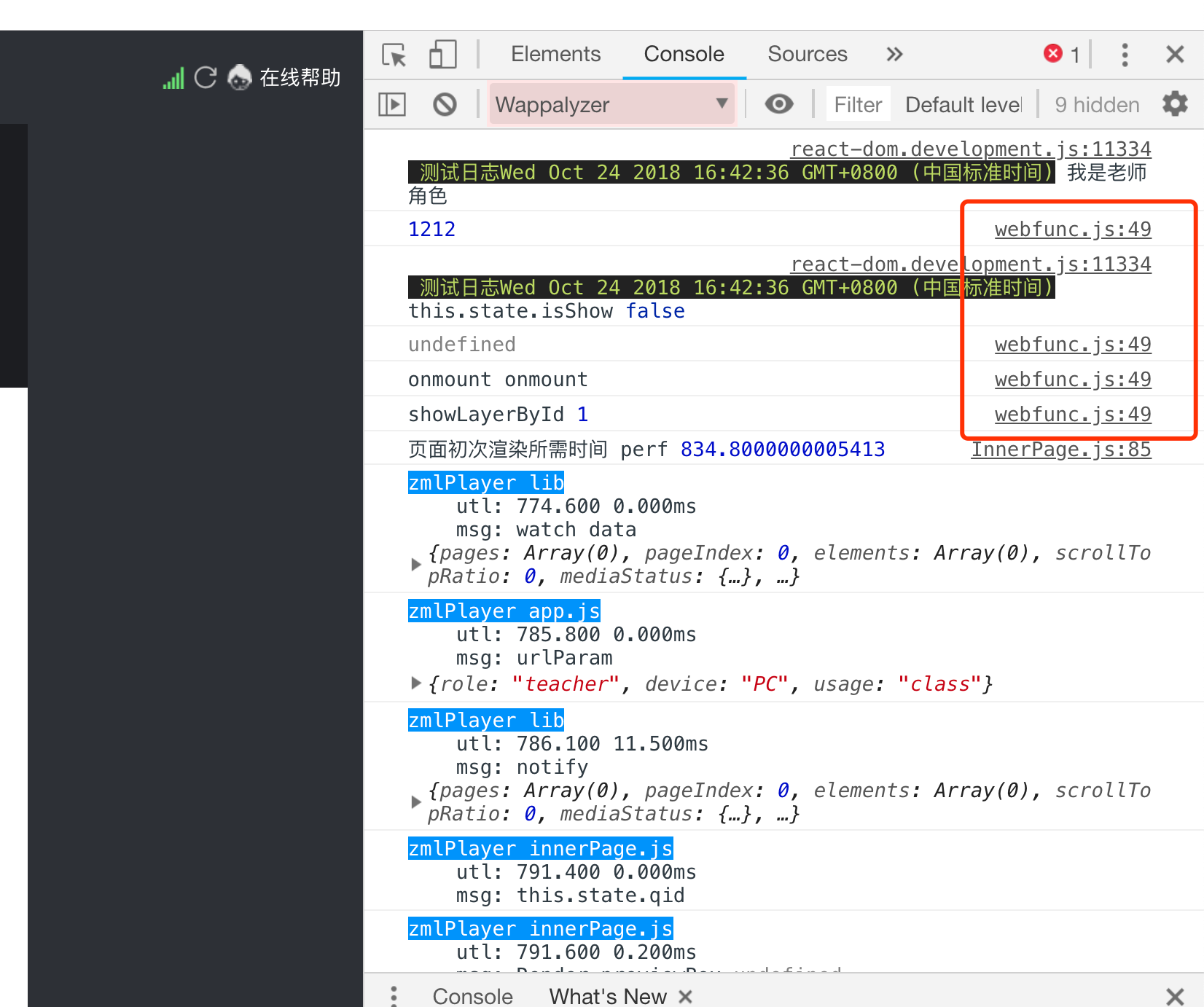Open the Wappalyzer context selector
Image resolution: width=1204 pixels, height=1007 pixels.
(611, 104)
